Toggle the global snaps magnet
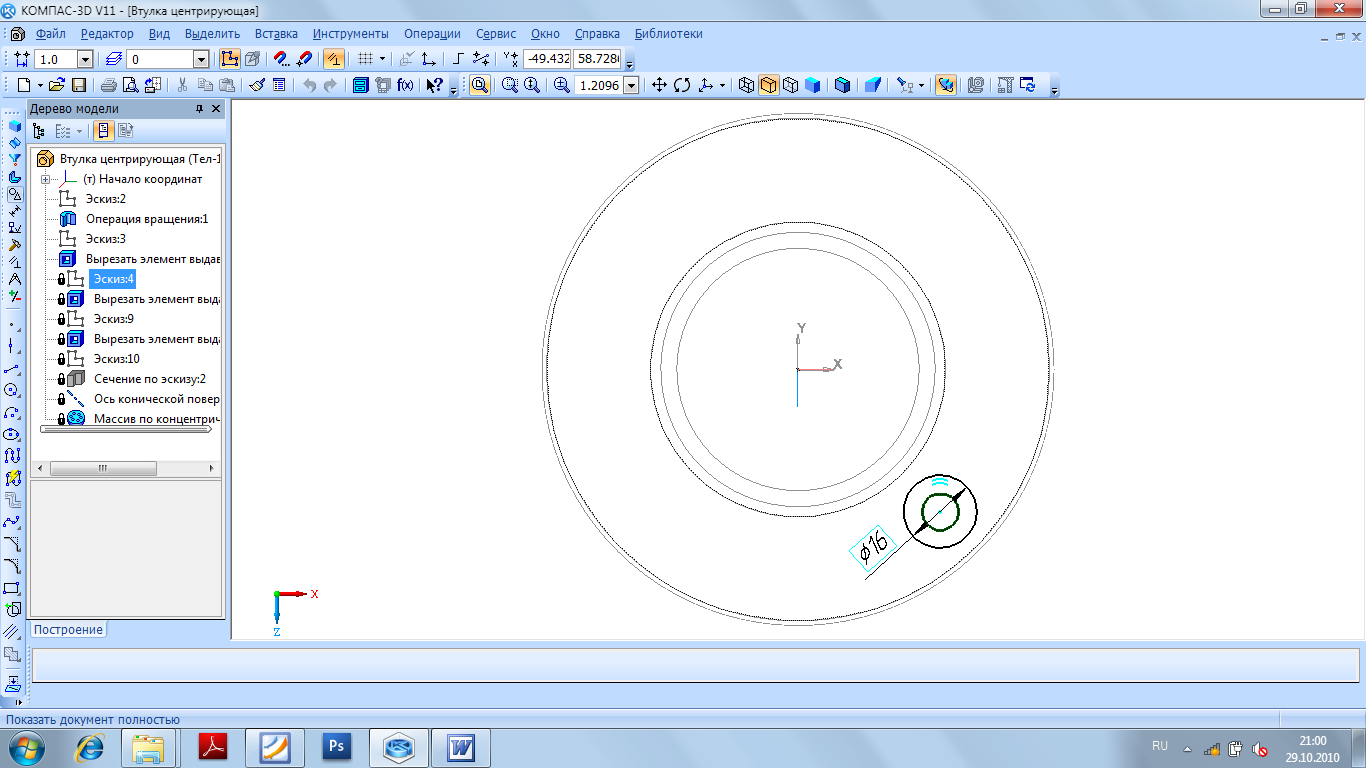 click(x=282, y=59)
